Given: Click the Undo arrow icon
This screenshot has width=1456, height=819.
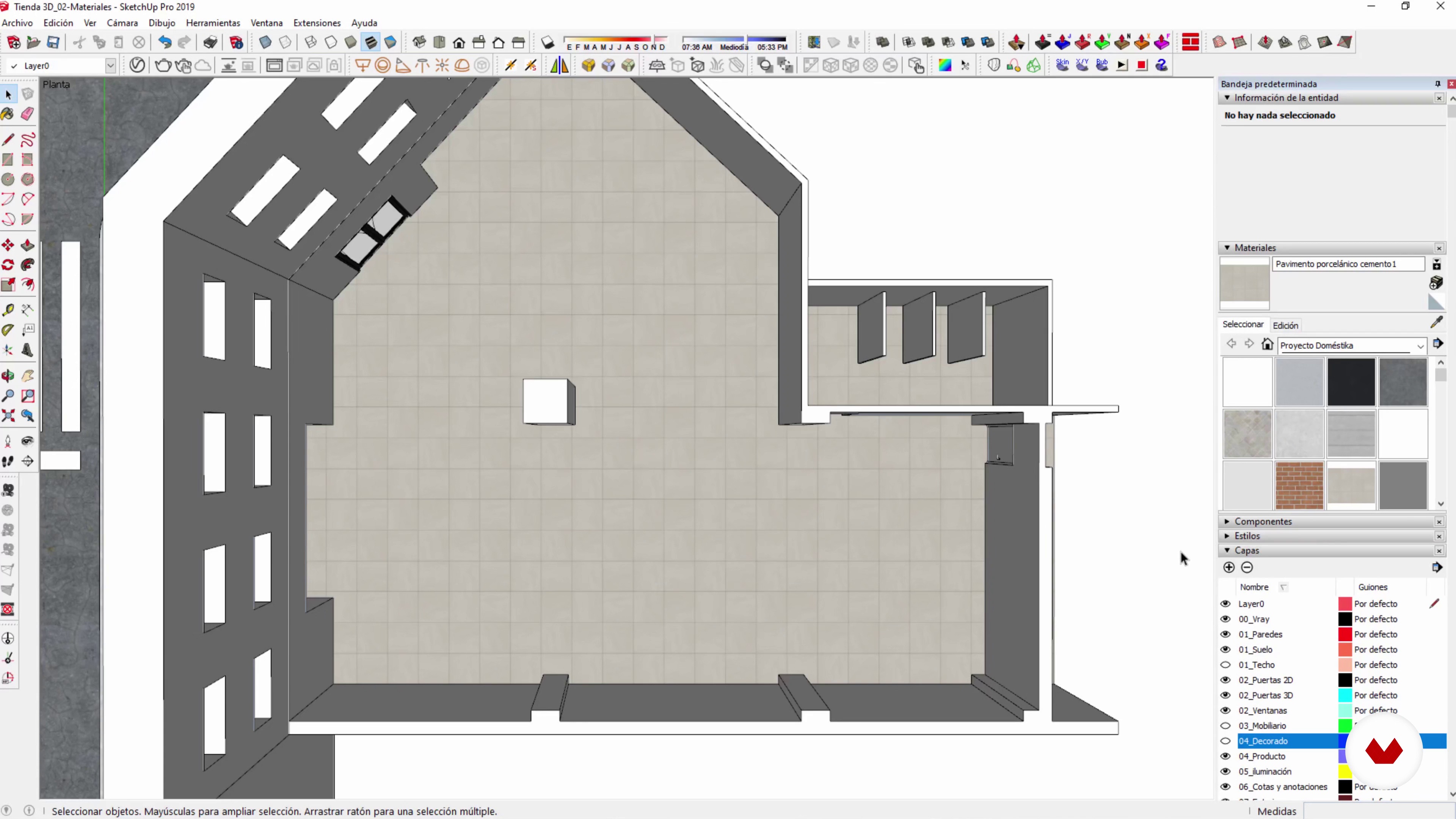Looking at the screenshot, I should coord(164,42).
